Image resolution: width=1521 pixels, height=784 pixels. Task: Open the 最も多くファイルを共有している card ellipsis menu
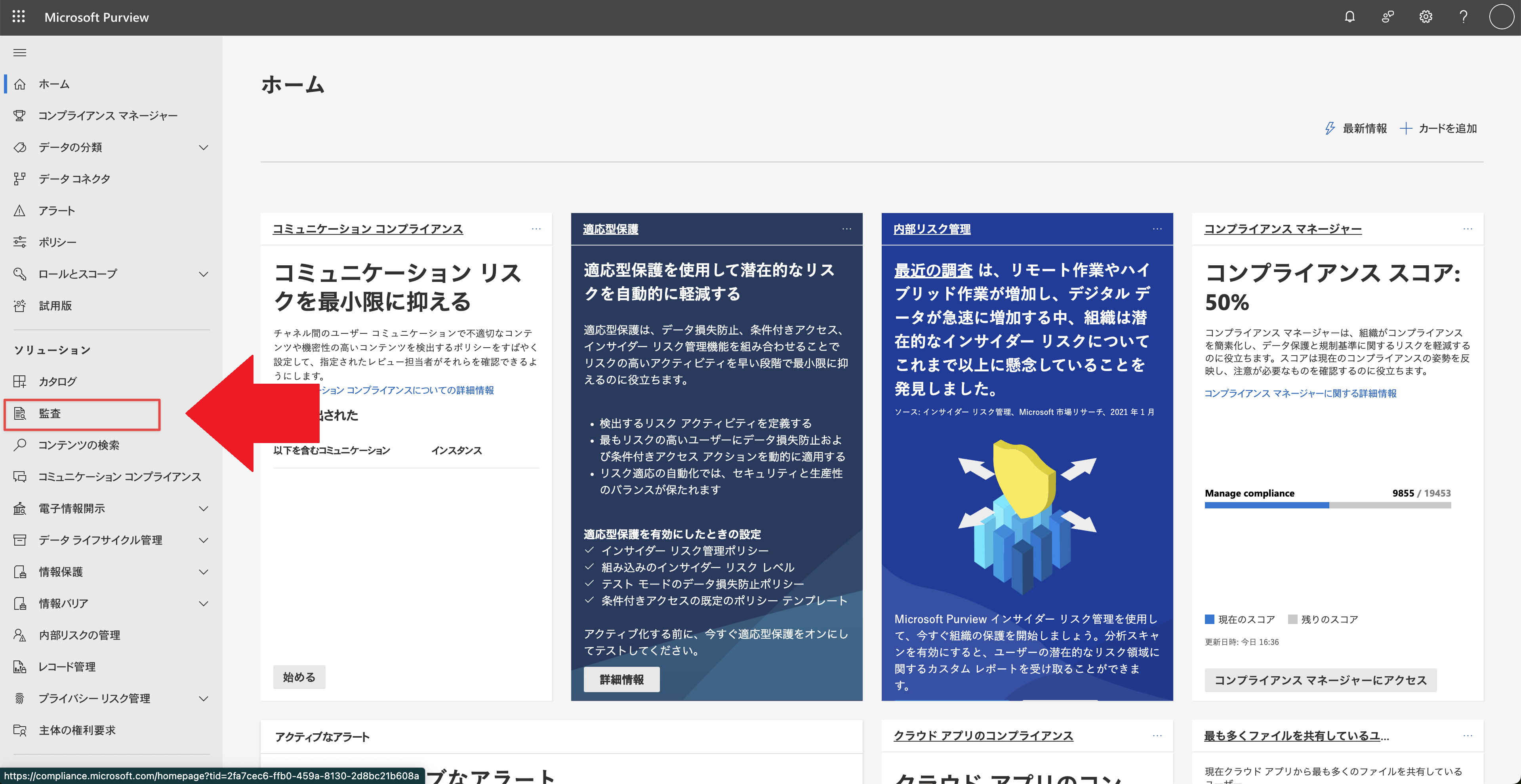pos(1468,736)
